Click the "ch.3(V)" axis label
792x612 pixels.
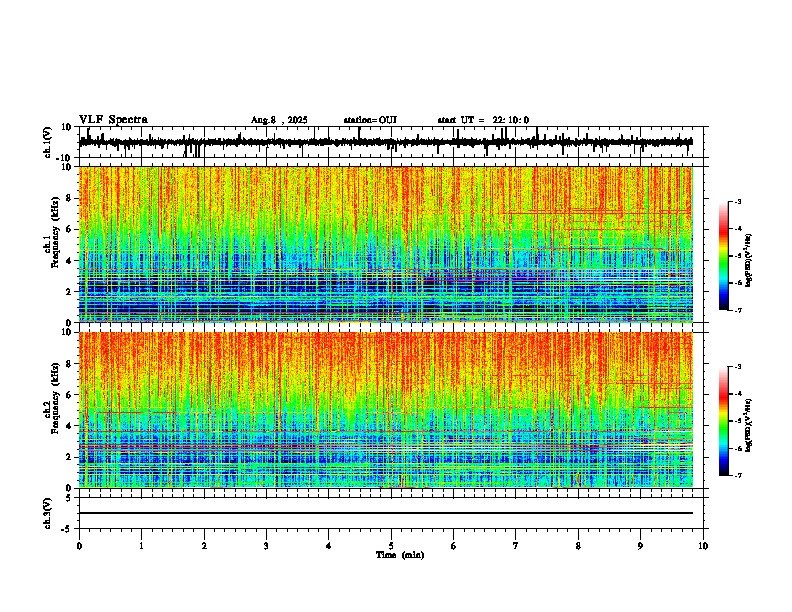click(x=48, y=513)
